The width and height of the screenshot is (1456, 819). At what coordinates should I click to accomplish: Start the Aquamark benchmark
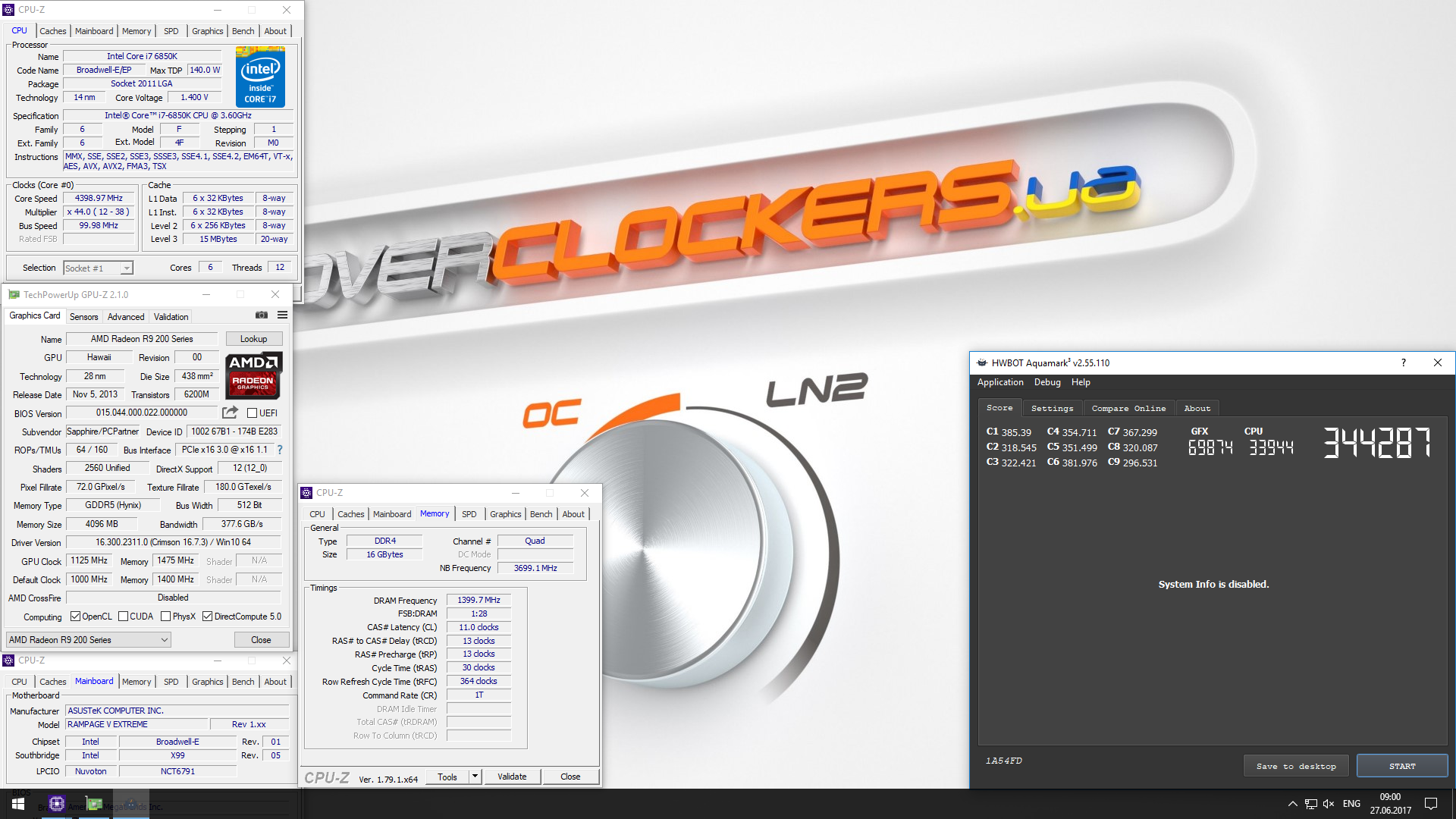click(x=1402, y=766)
